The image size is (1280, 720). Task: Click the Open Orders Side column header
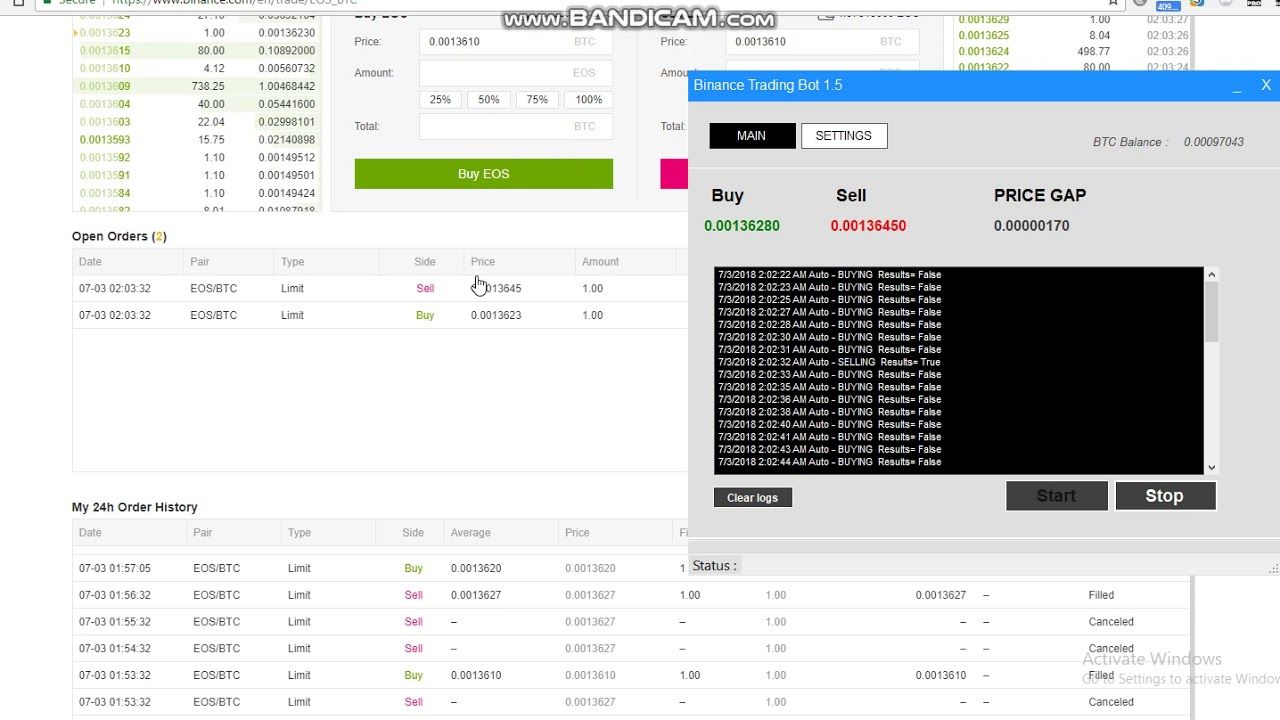(x=425, y=262)
